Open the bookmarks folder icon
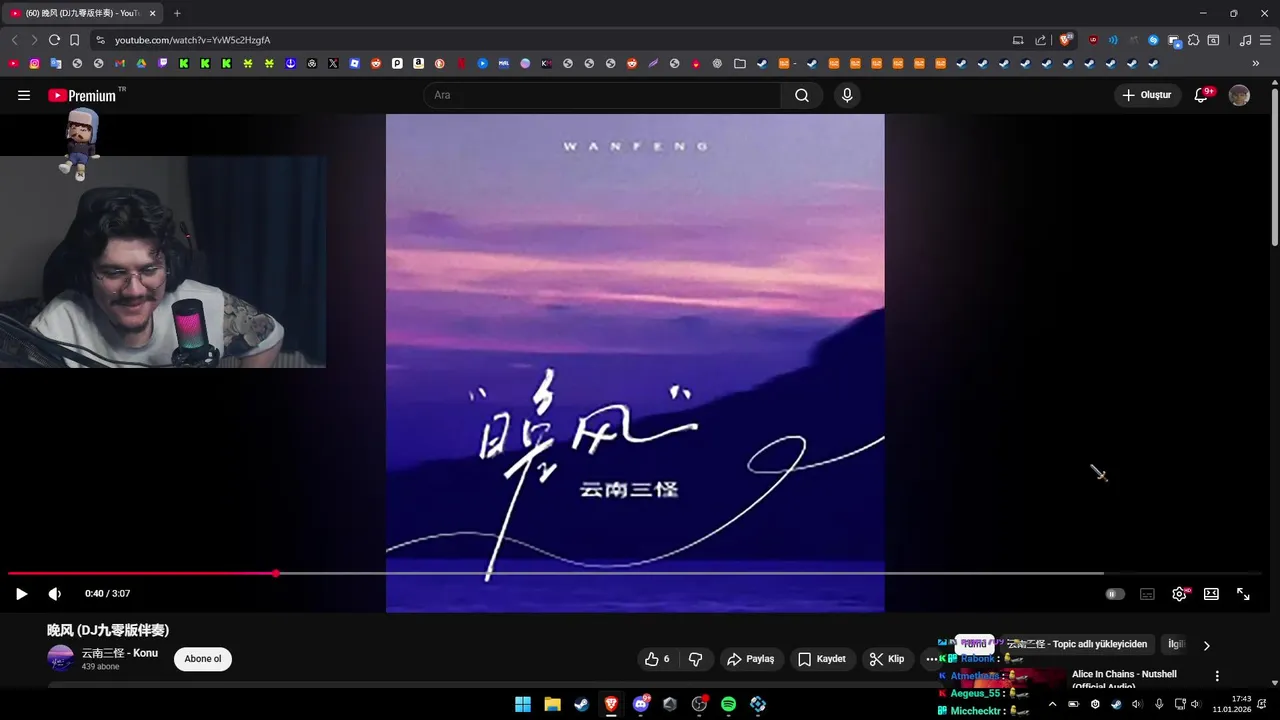Viewport: 1280px width, 720px height. click(x=740, y=63)
